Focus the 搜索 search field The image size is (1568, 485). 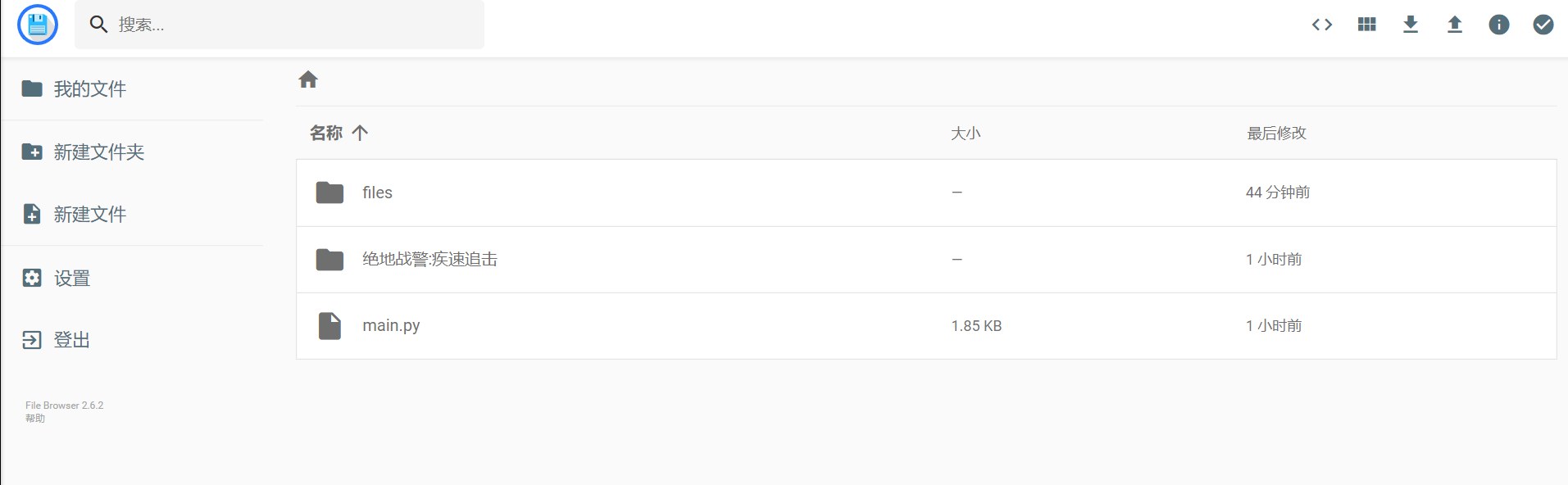[x=280, y=25]
